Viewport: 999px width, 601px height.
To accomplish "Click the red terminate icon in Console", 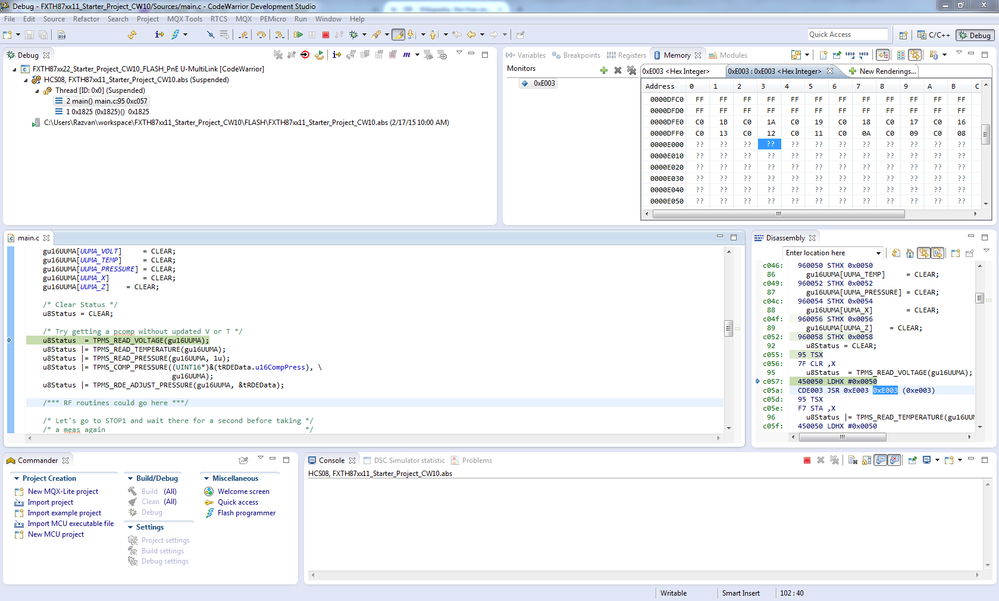I will [x=807, y=461].
